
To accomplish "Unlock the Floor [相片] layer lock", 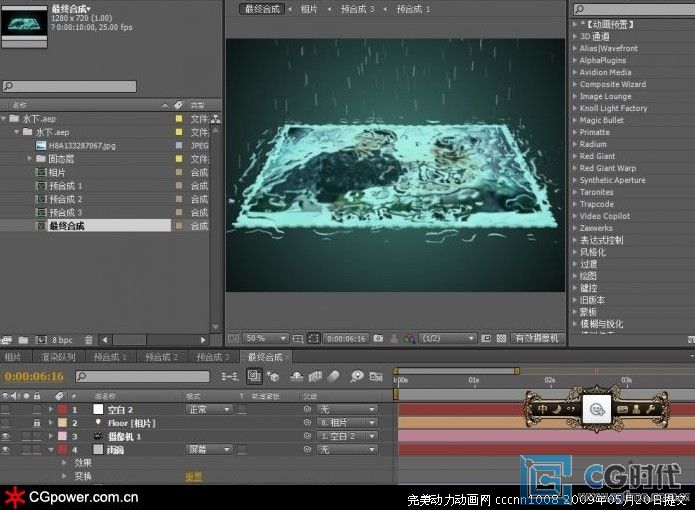I will [x=37, y=423].
